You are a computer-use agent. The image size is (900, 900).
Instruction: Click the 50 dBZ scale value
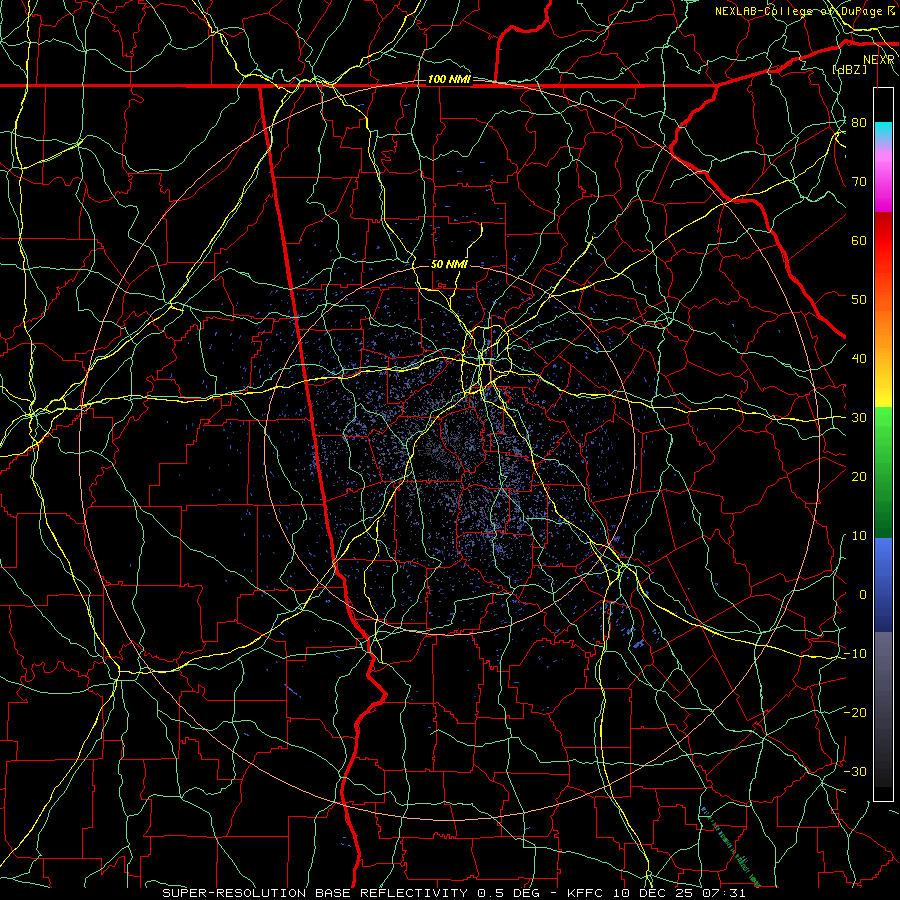tap(859, 300)
